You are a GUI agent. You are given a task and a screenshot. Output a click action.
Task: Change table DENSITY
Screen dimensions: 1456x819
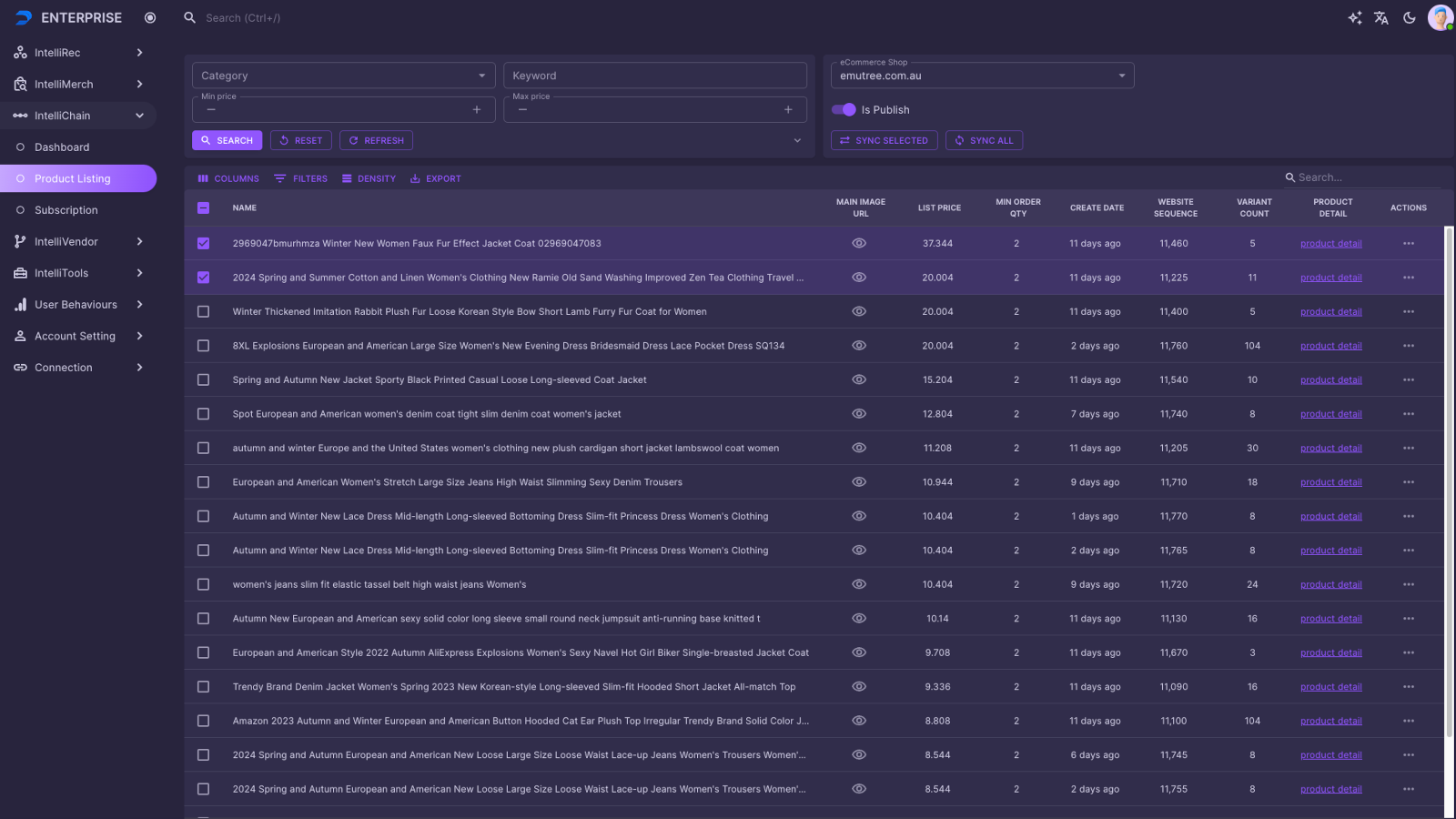[369, 179]
